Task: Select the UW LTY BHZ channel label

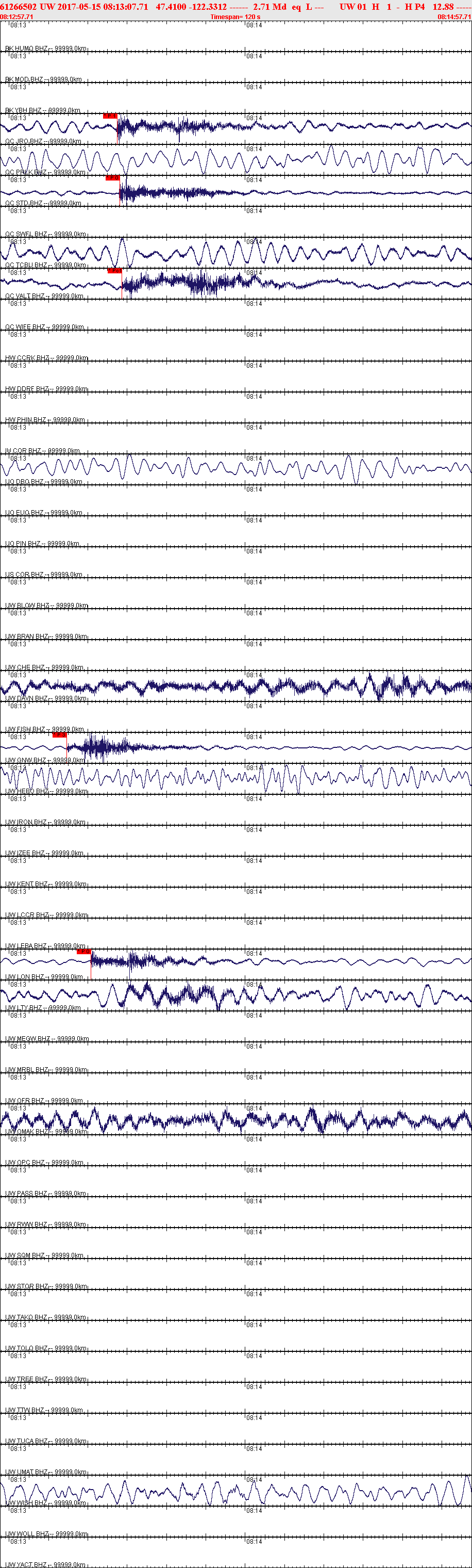Action: [43, 1007]
